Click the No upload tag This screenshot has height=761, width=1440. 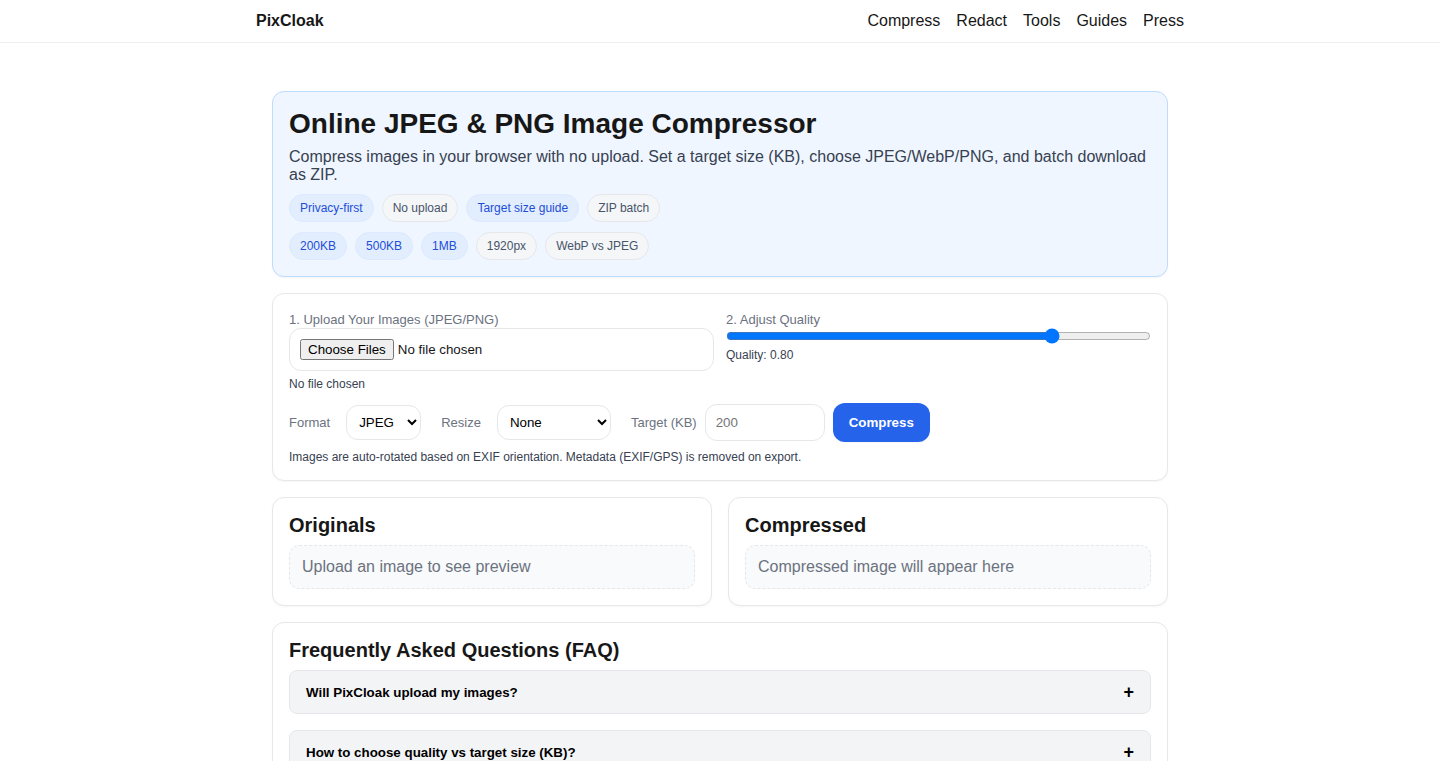click(420, 208)
